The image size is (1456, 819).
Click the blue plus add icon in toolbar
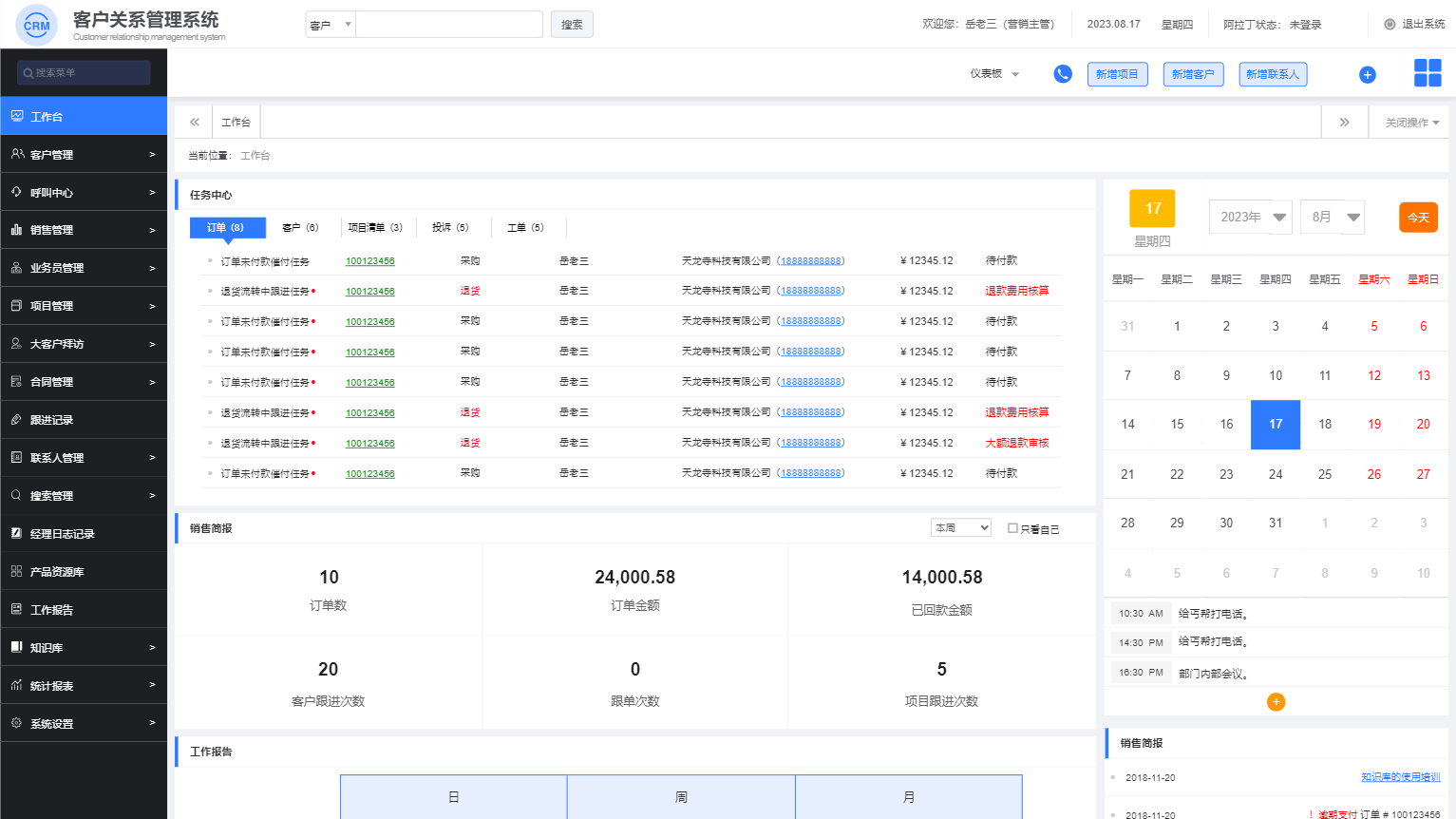(1368, 75)
